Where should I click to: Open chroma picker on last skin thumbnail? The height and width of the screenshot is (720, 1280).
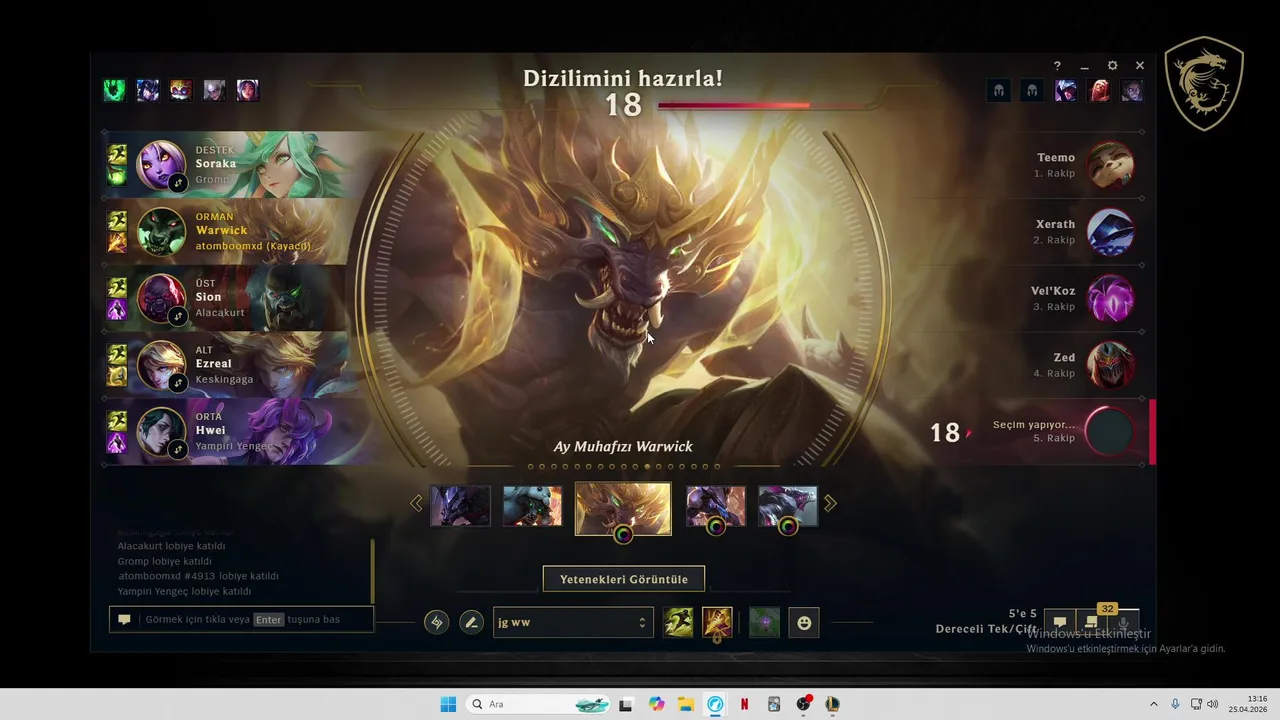pyautogui.click(x=788, y=527)
